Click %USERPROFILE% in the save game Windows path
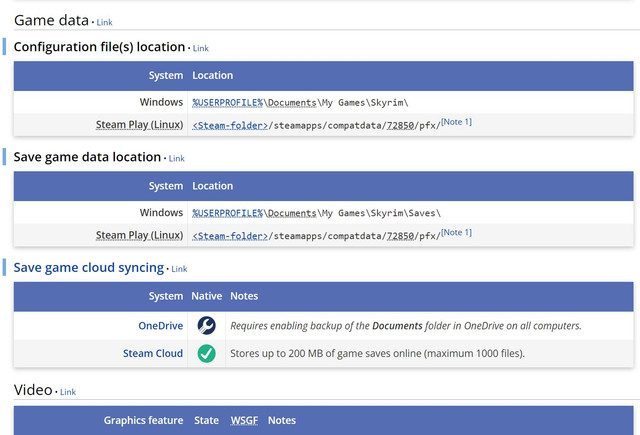Image resolution: width=640 pixels, height=435 pixels. (228, 213)
